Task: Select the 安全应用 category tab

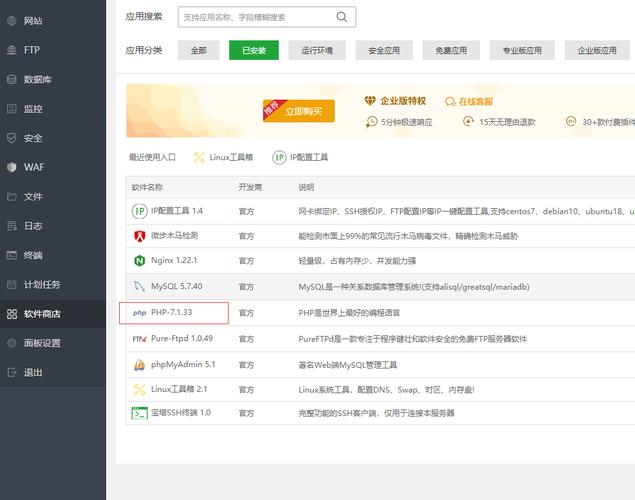Action: point(384,50)
